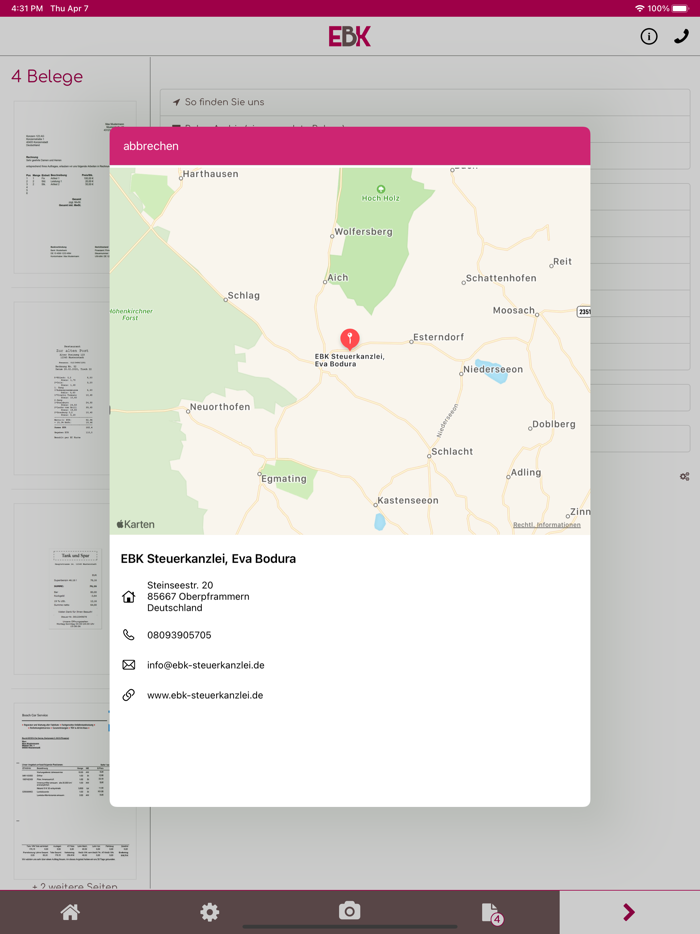Select 'So finden Sie uns' row
This screenshot has width=700, height=934.
pos(425,102)
